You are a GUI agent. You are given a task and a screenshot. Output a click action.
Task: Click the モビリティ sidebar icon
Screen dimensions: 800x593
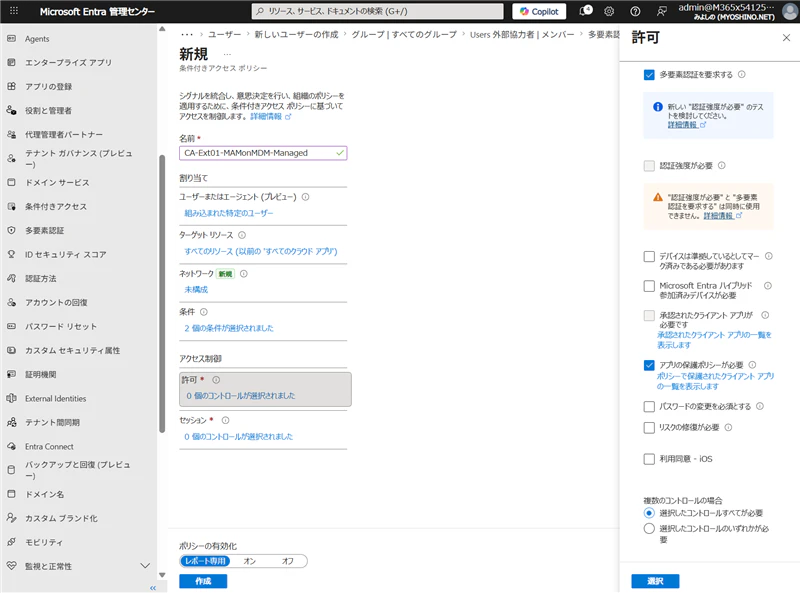tap(11, 542)
